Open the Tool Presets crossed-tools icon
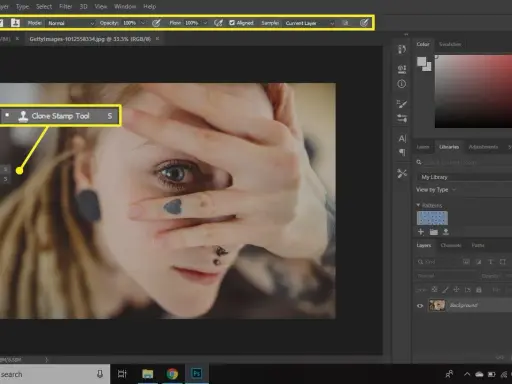 pyautogui.click(x=402, y=173)
